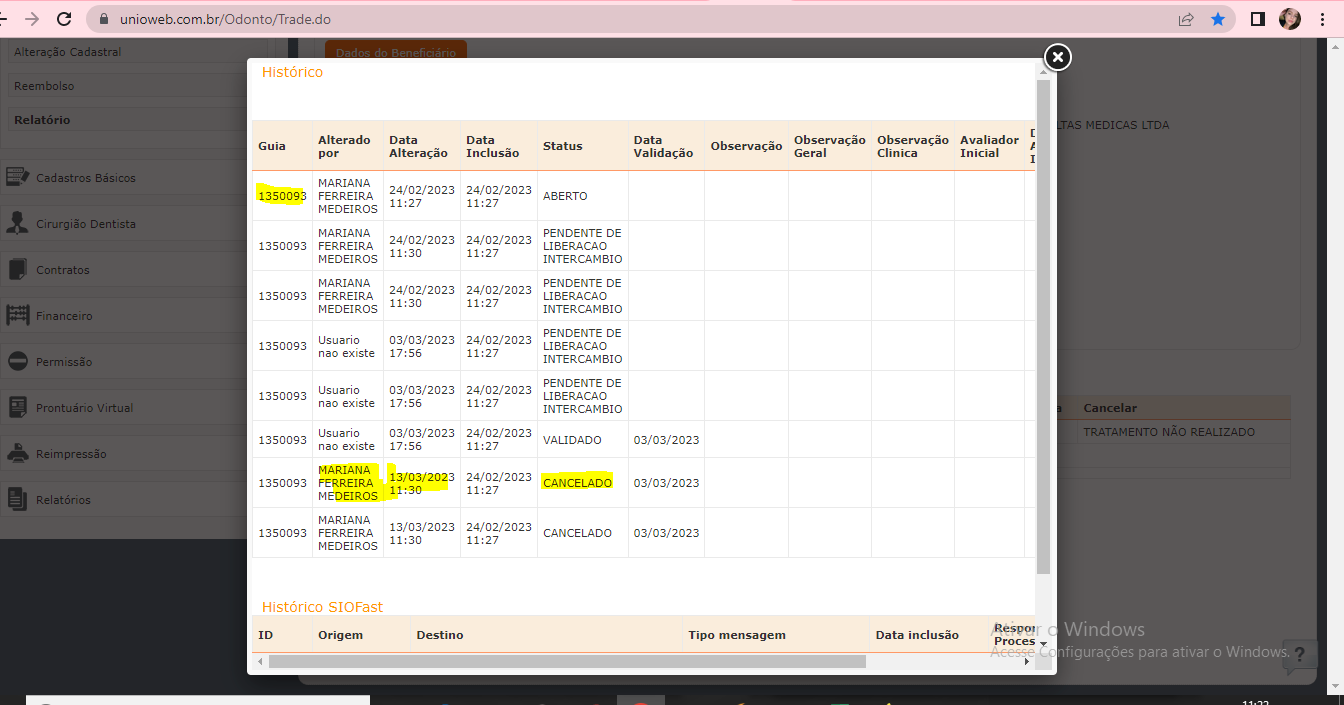Click horizontal scrollbar in Histórico SIOFast

pos(566,661)
